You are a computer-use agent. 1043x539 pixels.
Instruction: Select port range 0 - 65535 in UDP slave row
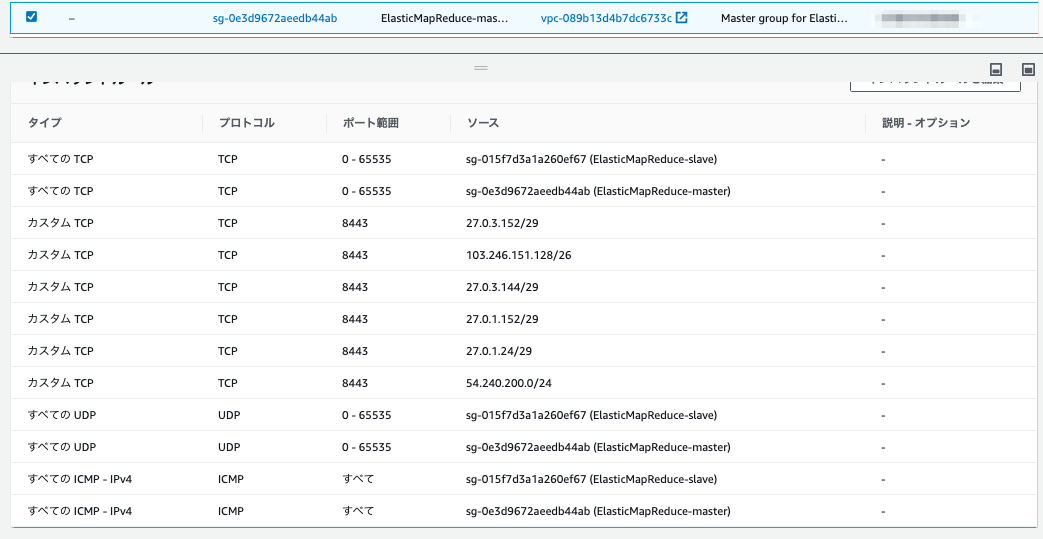pyautogui.click(x=367, y=415)
